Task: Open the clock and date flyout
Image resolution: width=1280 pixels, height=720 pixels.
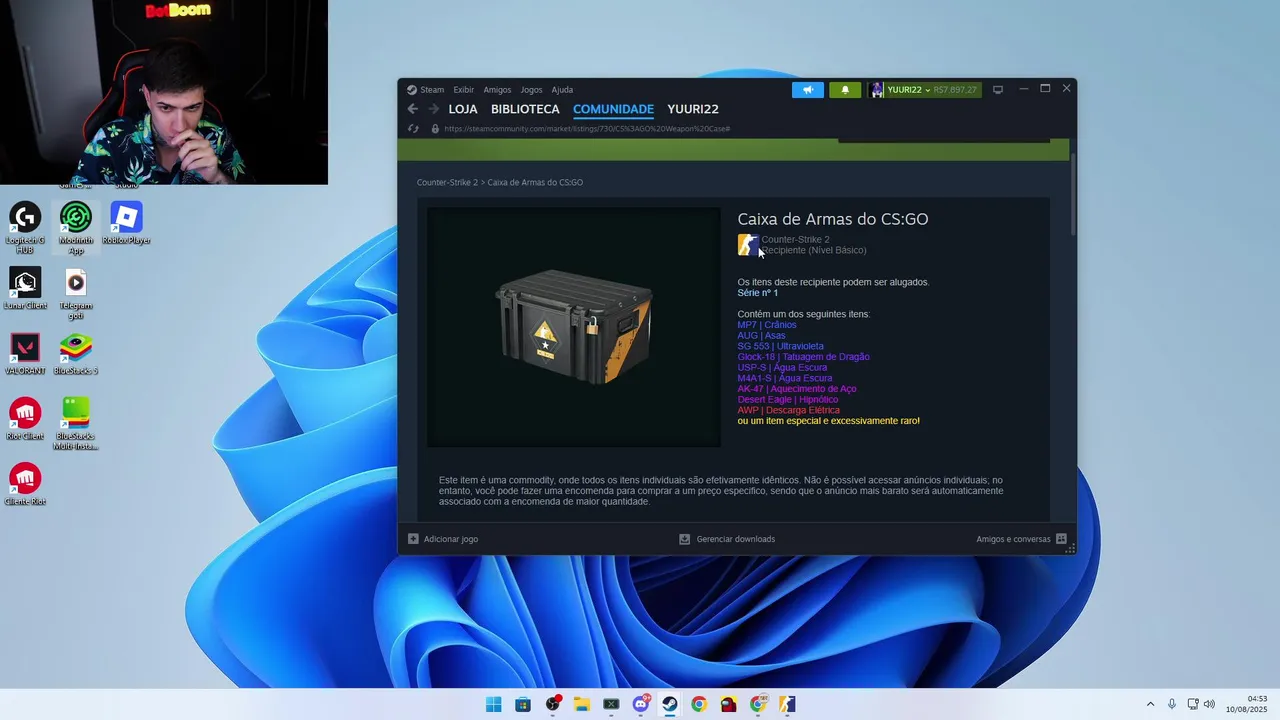Action: coord(1247,704)
